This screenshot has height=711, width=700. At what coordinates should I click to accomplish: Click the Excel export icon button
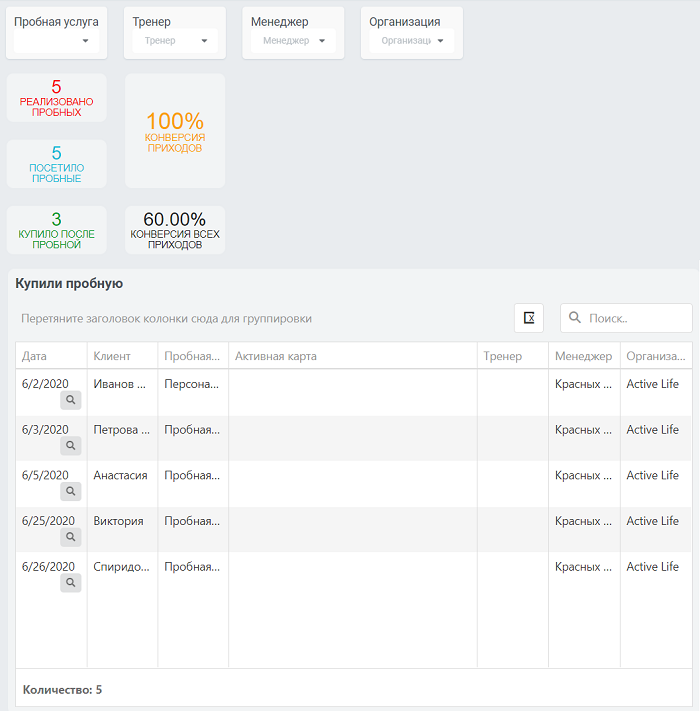(x=529, y=318)
